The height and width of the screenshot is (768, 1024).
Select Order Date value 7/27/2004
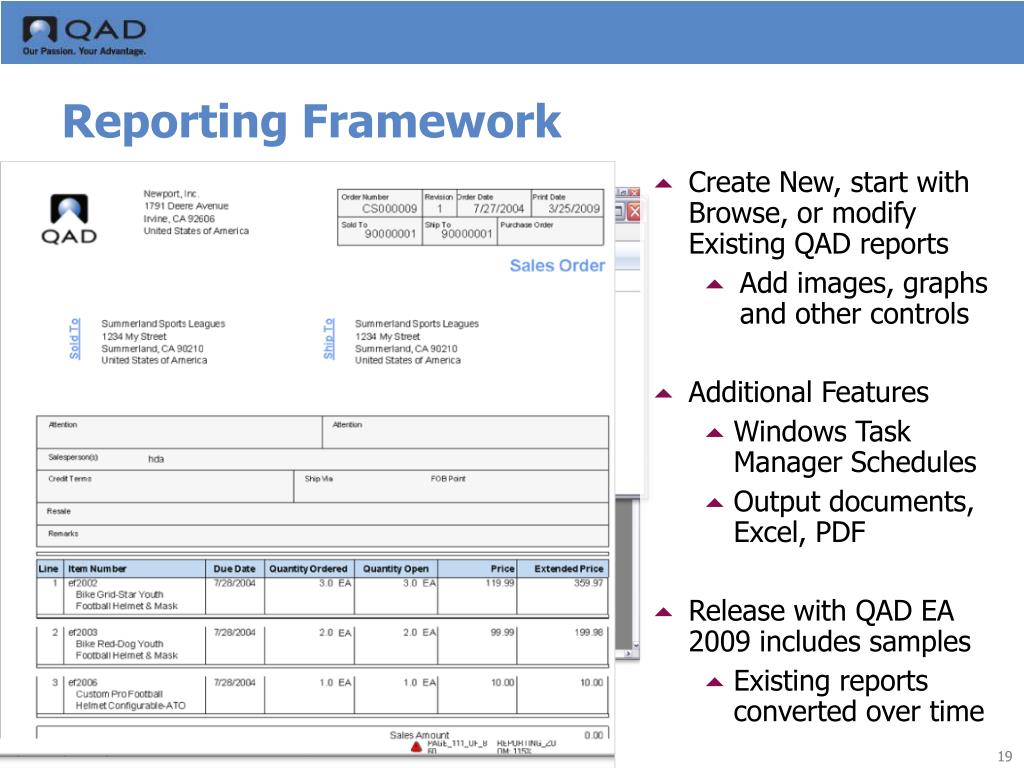click(498, 208)
